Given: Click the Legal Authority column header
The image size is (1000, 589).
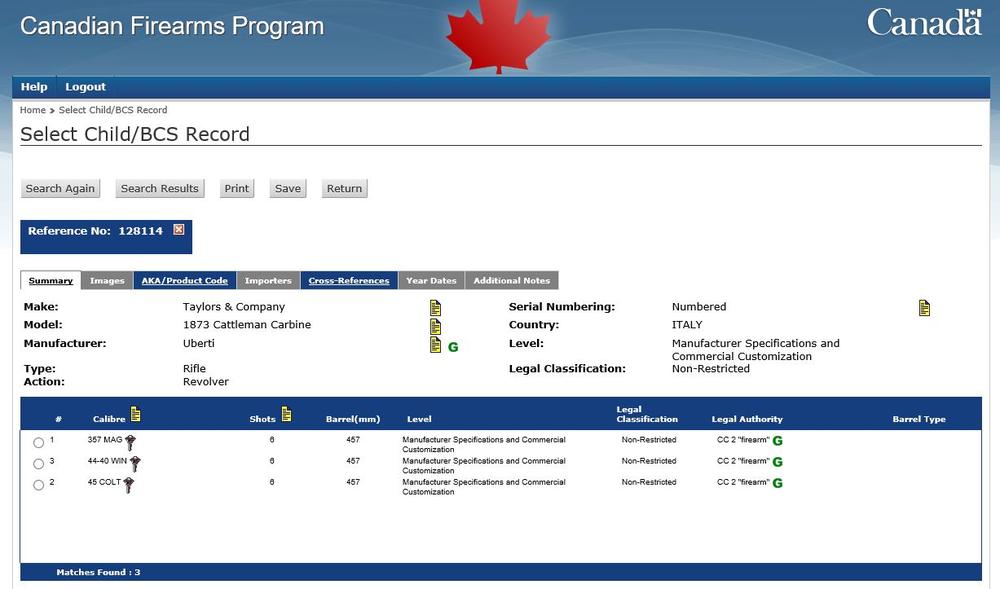Looking at the screenshot, I should (x=747, y=419).
